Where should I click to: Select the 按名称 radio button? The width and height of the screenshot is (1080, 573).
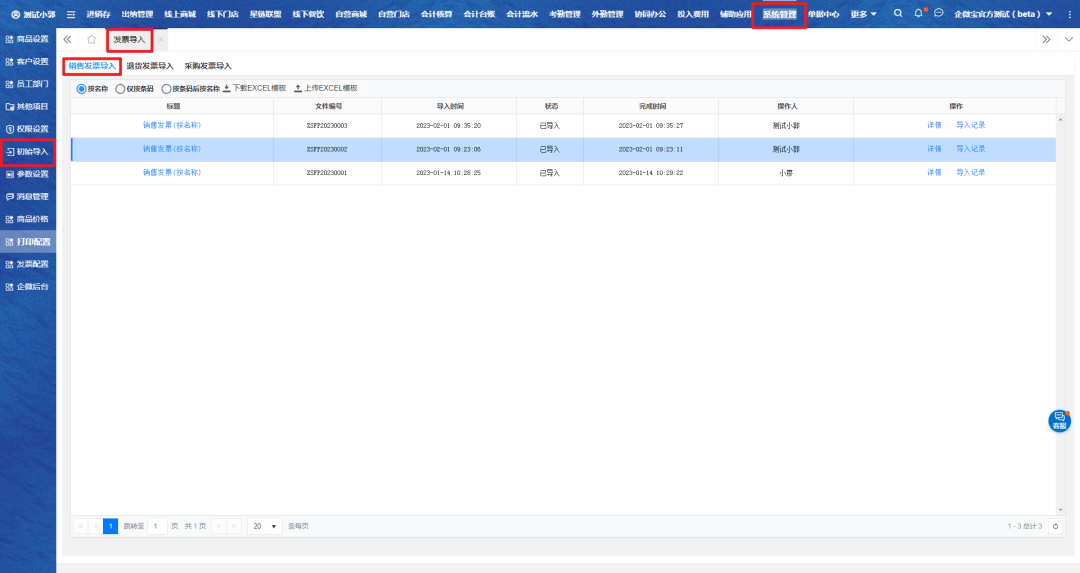(82, 89)
